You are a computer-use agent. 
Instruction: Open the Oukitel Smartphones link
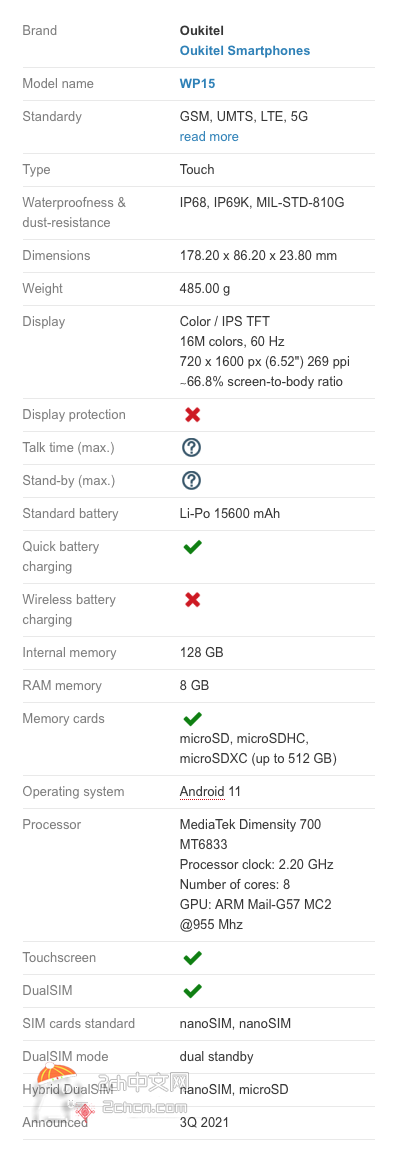coord(245,51)
